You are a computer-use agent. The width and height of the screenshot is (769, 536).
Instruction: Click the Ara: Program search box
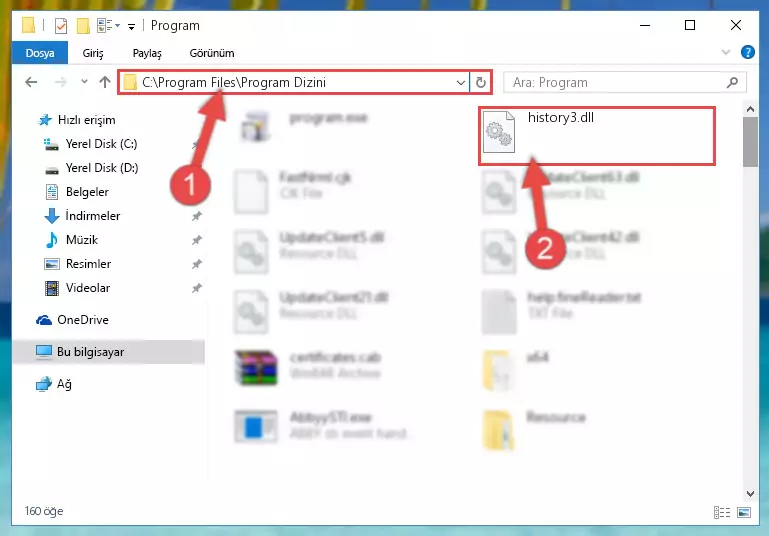click(625, 82)
